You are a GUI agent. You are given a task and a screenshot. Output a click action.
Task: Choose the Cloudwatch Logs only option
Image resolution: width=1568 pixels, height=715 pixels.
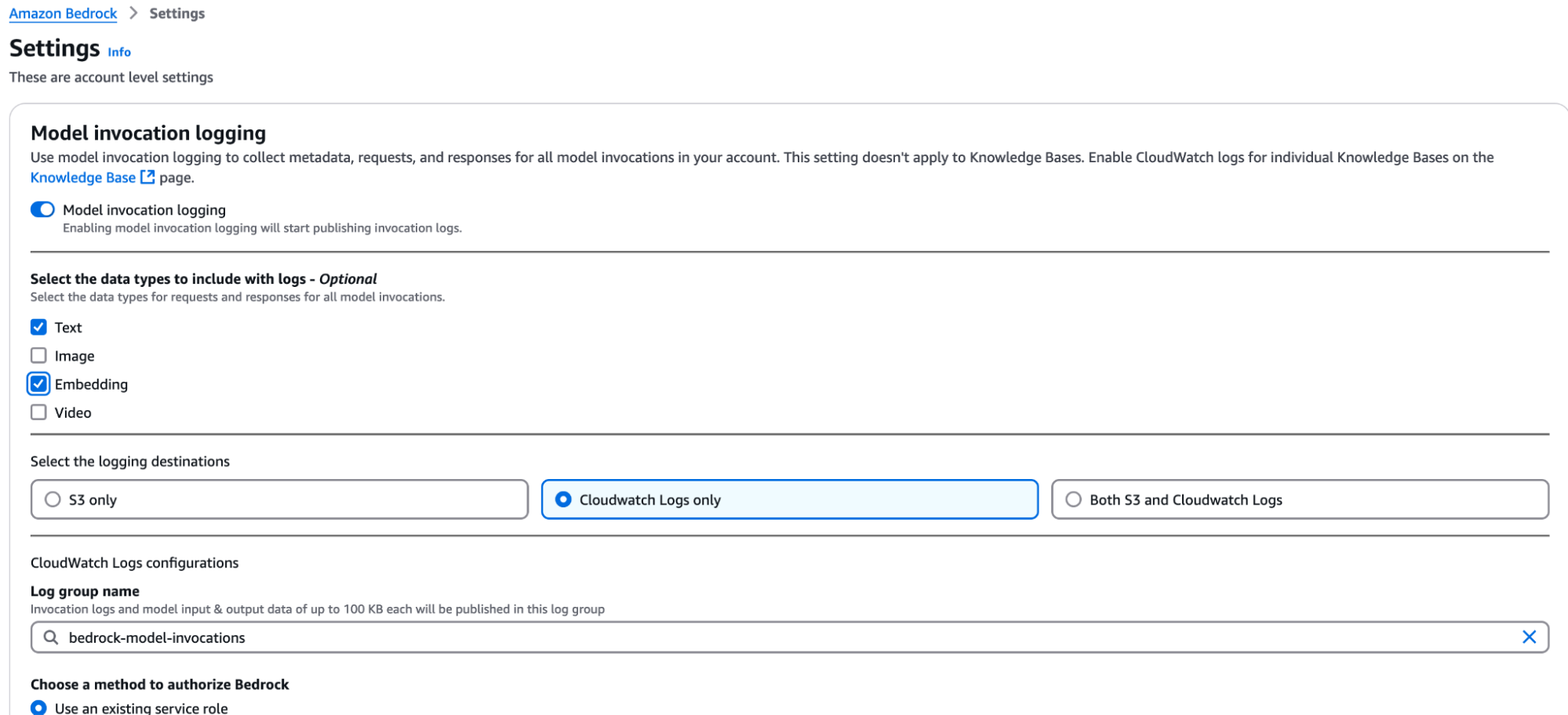pos(563,499)
